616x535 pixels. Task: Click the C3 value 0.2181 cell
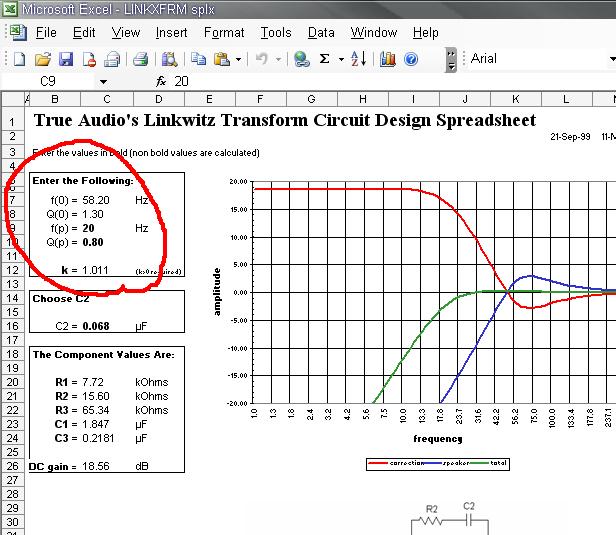click(x=98, y=438)
